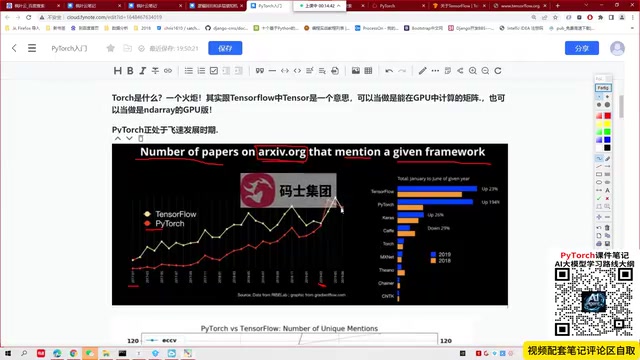Redo the last edit in the editor toolbar
Image resolution: width=640 pixels, height=360 pixels.
click(402, 71)
